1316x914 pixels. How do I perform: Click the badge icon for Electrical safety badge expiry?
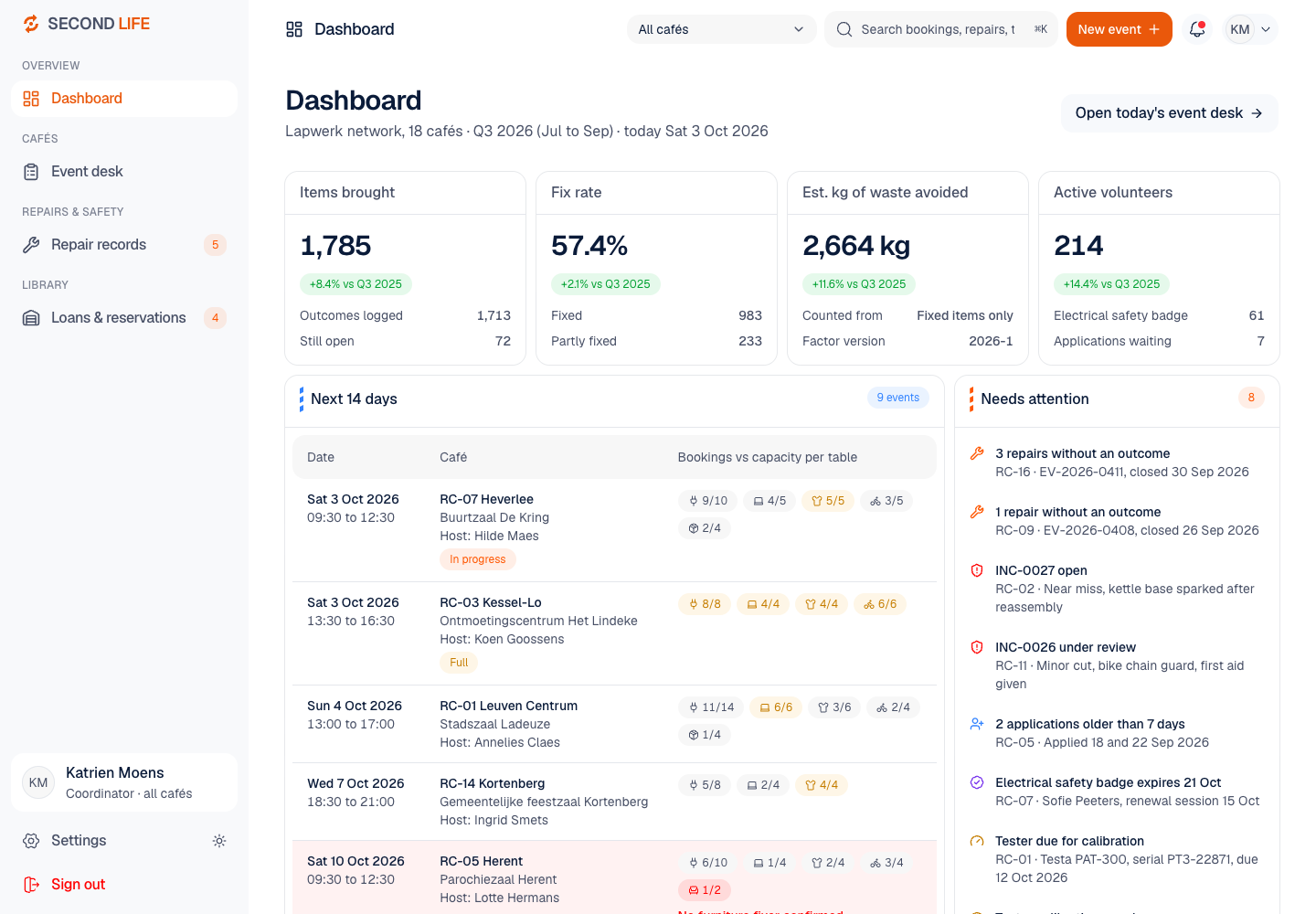tap(977, 782)
